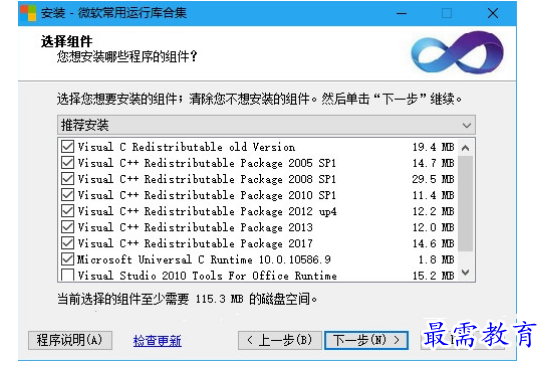Uncheck Visual C++ Redistributable Package 2005 SP1
Viewport: 545px width, 366px height.
tap(67, 163)
